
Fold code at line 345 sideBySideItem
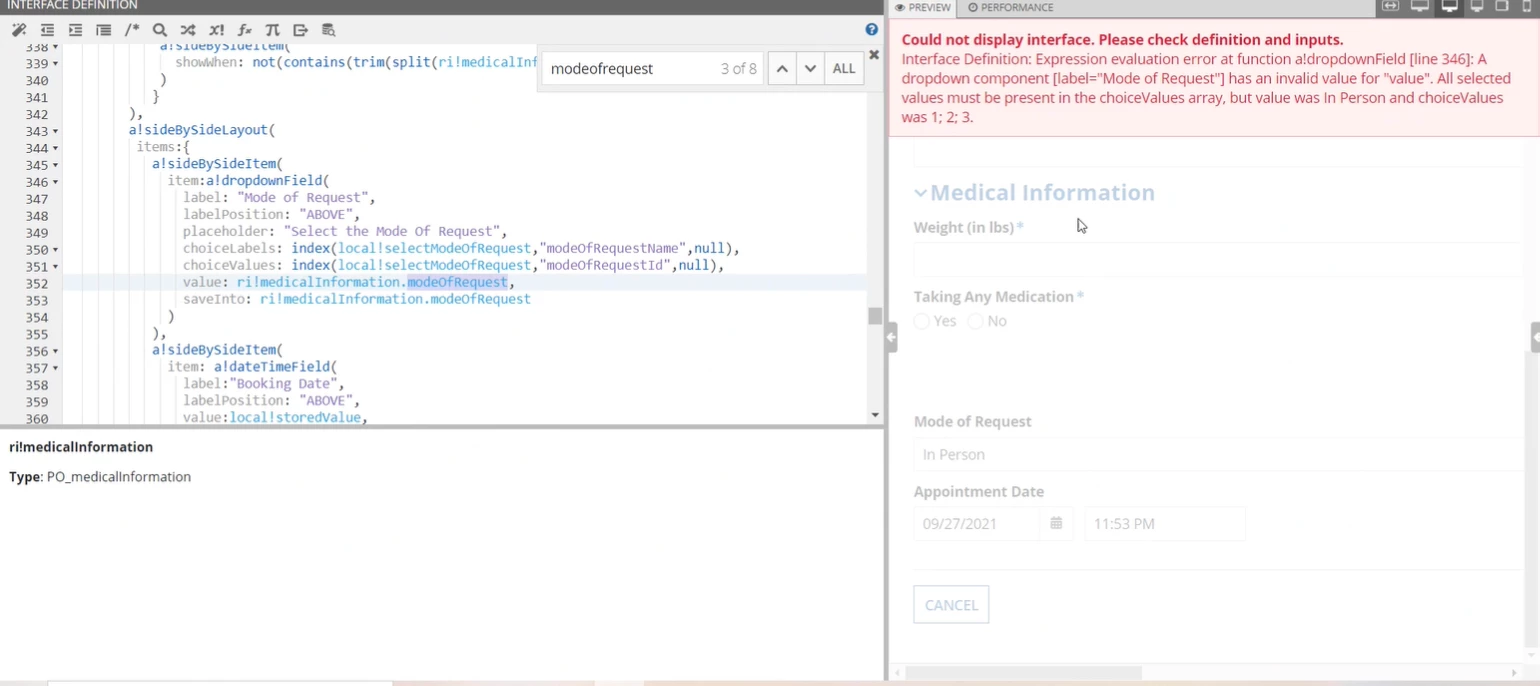(x=55, y=165)
